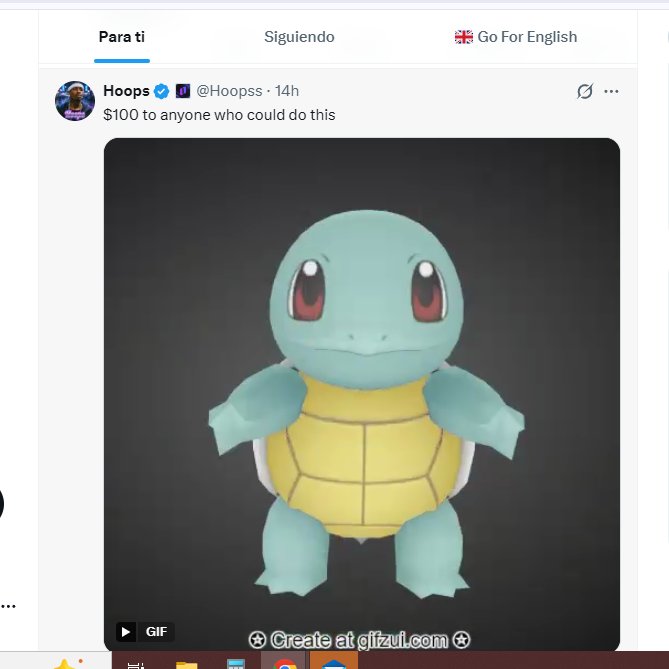Viewport: 669px width, 669px height.
Task: Click the text "$100 to anyone who could do this"
Action: 219,115
